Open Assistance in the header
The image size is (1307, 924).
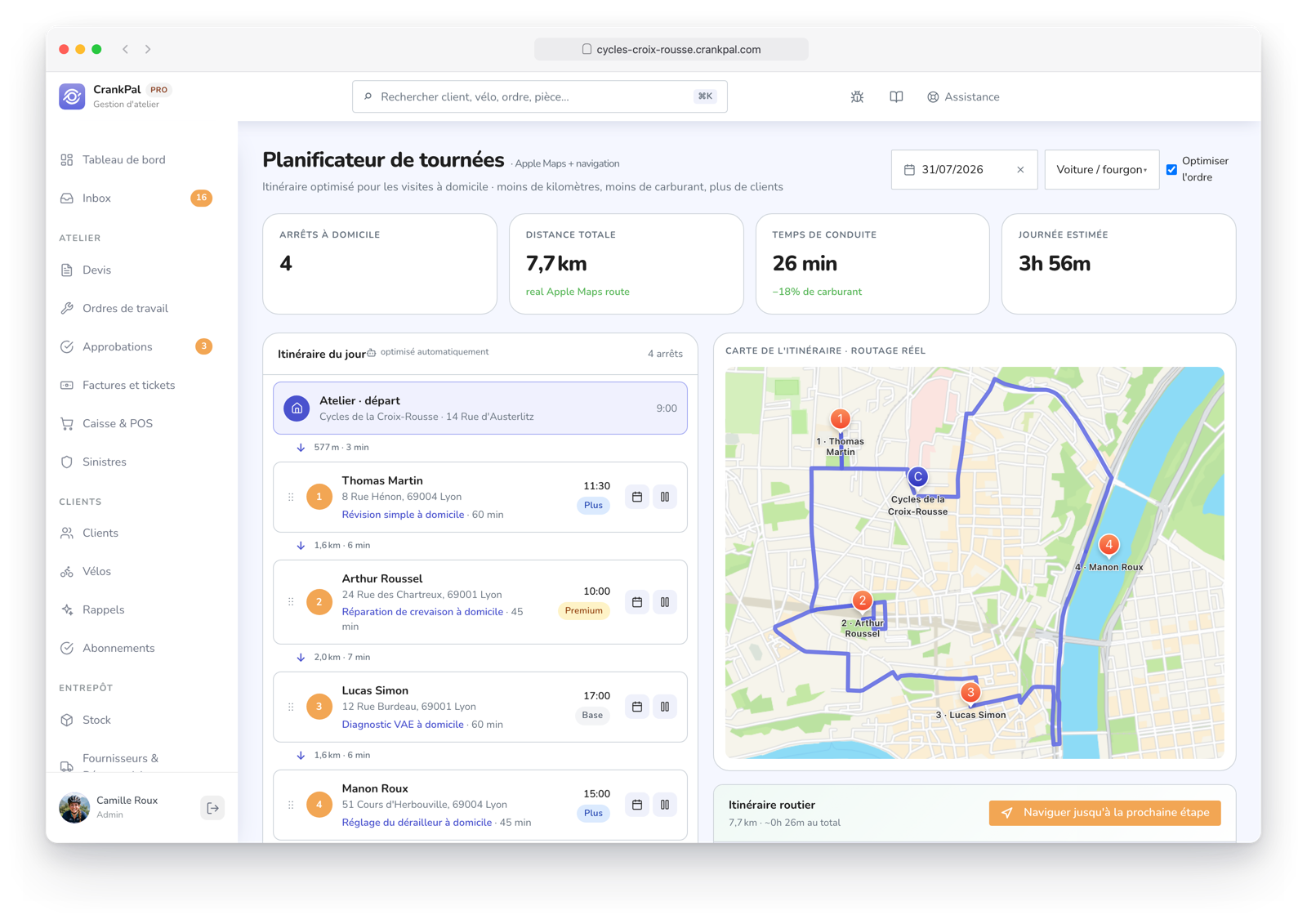963,96
